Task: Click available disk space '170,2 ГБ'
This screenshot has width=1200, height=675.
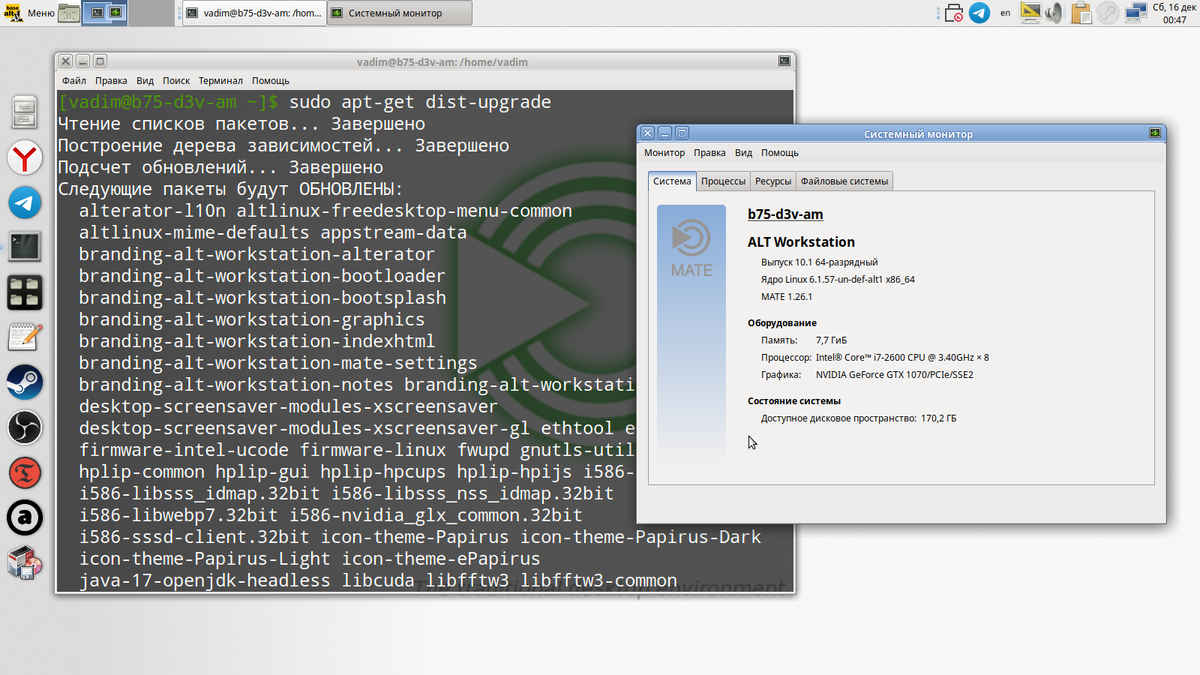Action: [938, 418]
